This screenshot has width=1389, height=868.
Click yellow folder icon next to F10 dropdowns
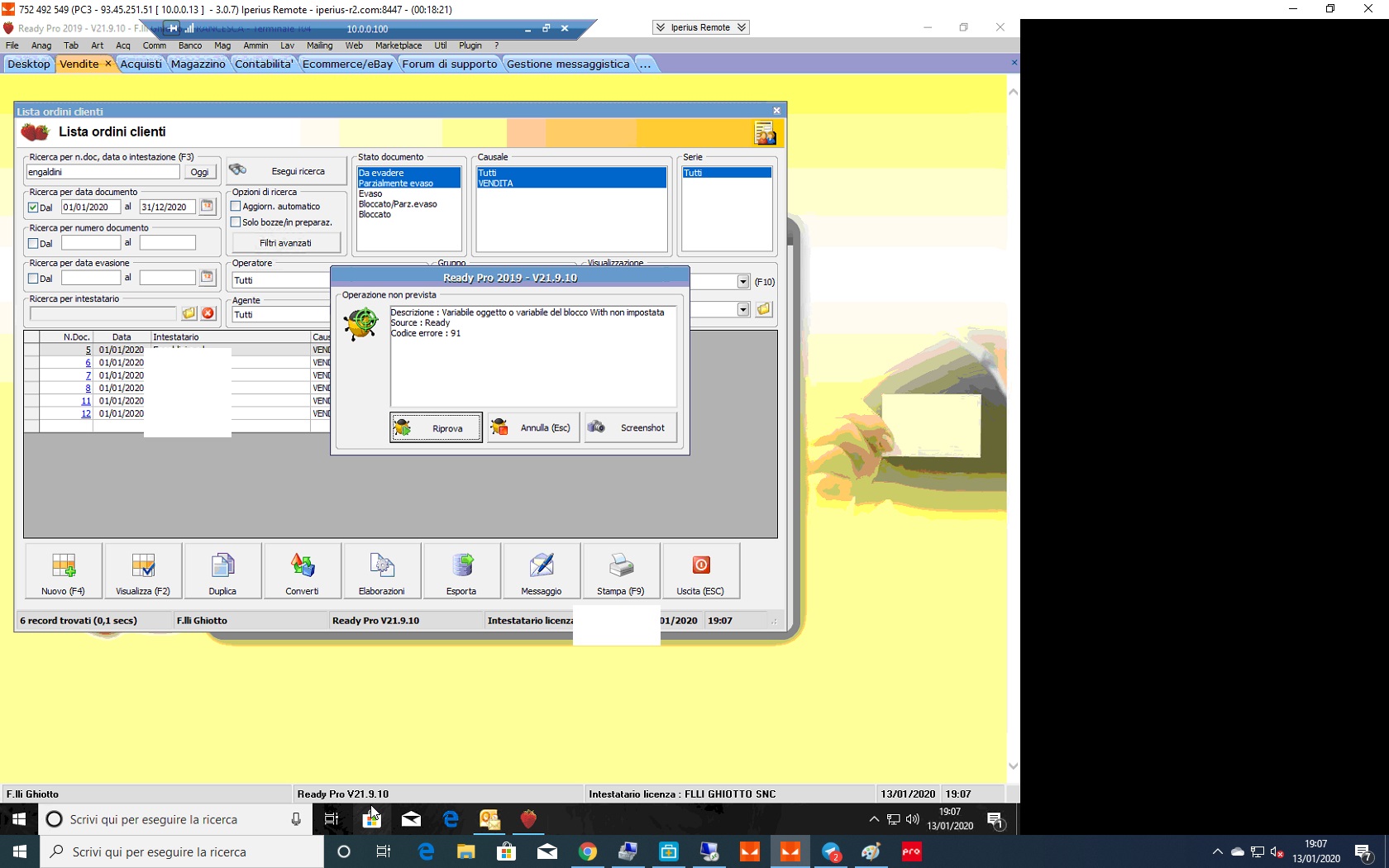[764, 309]
